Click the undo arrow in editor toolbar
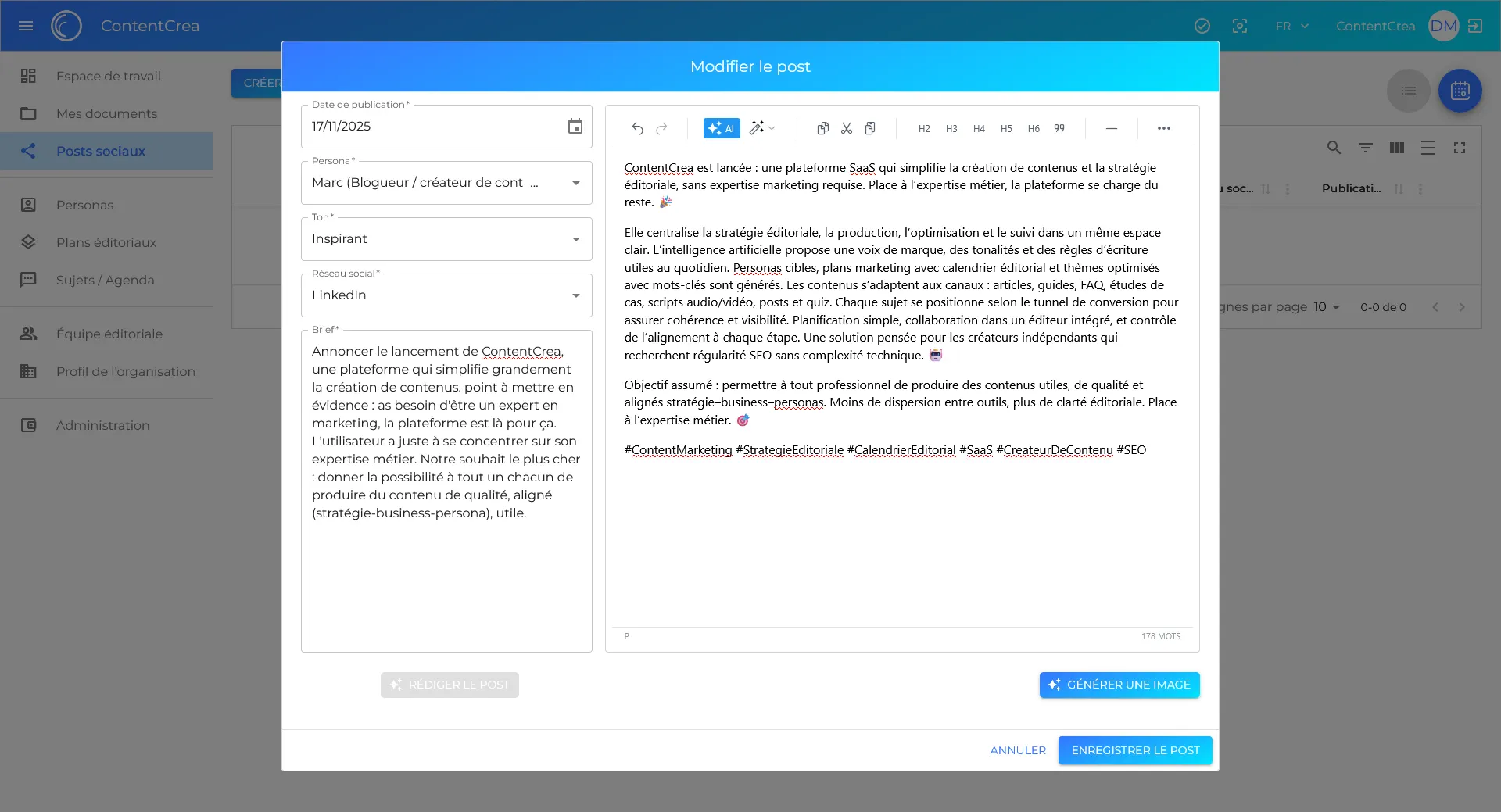 click(637, 128)
